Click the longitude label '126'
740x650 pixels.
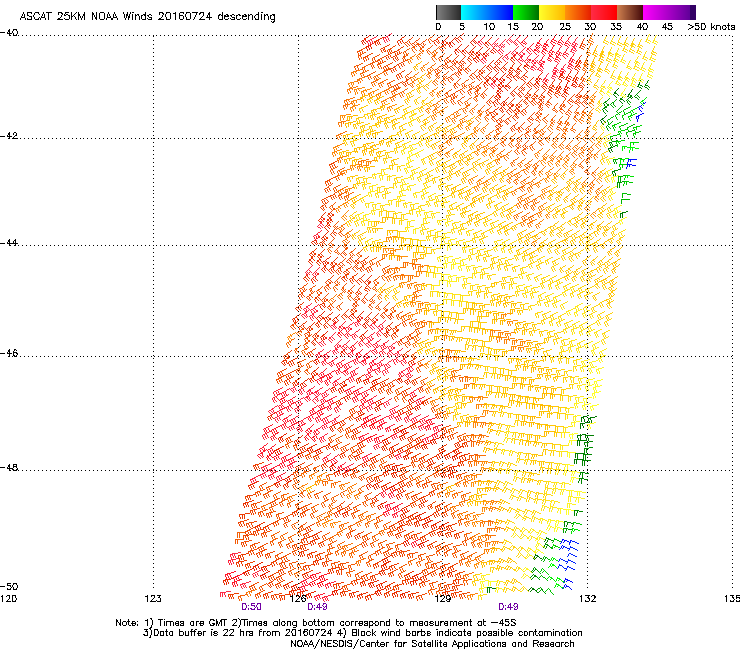[298, 599]
